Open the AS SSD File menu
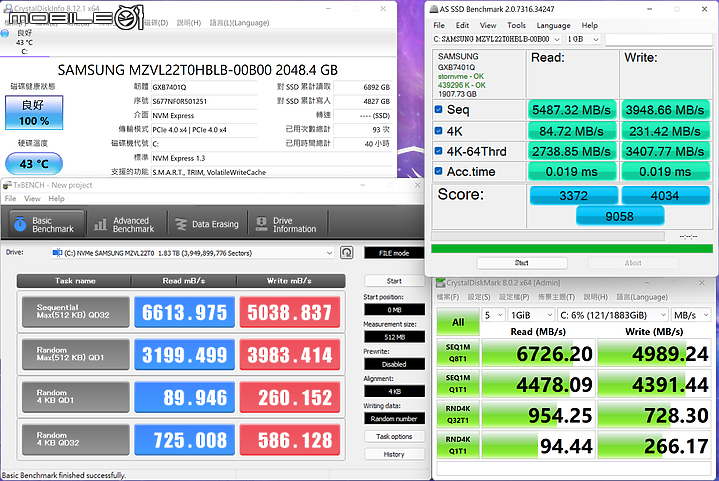The image size is (719, 481). tap(439, 25)
